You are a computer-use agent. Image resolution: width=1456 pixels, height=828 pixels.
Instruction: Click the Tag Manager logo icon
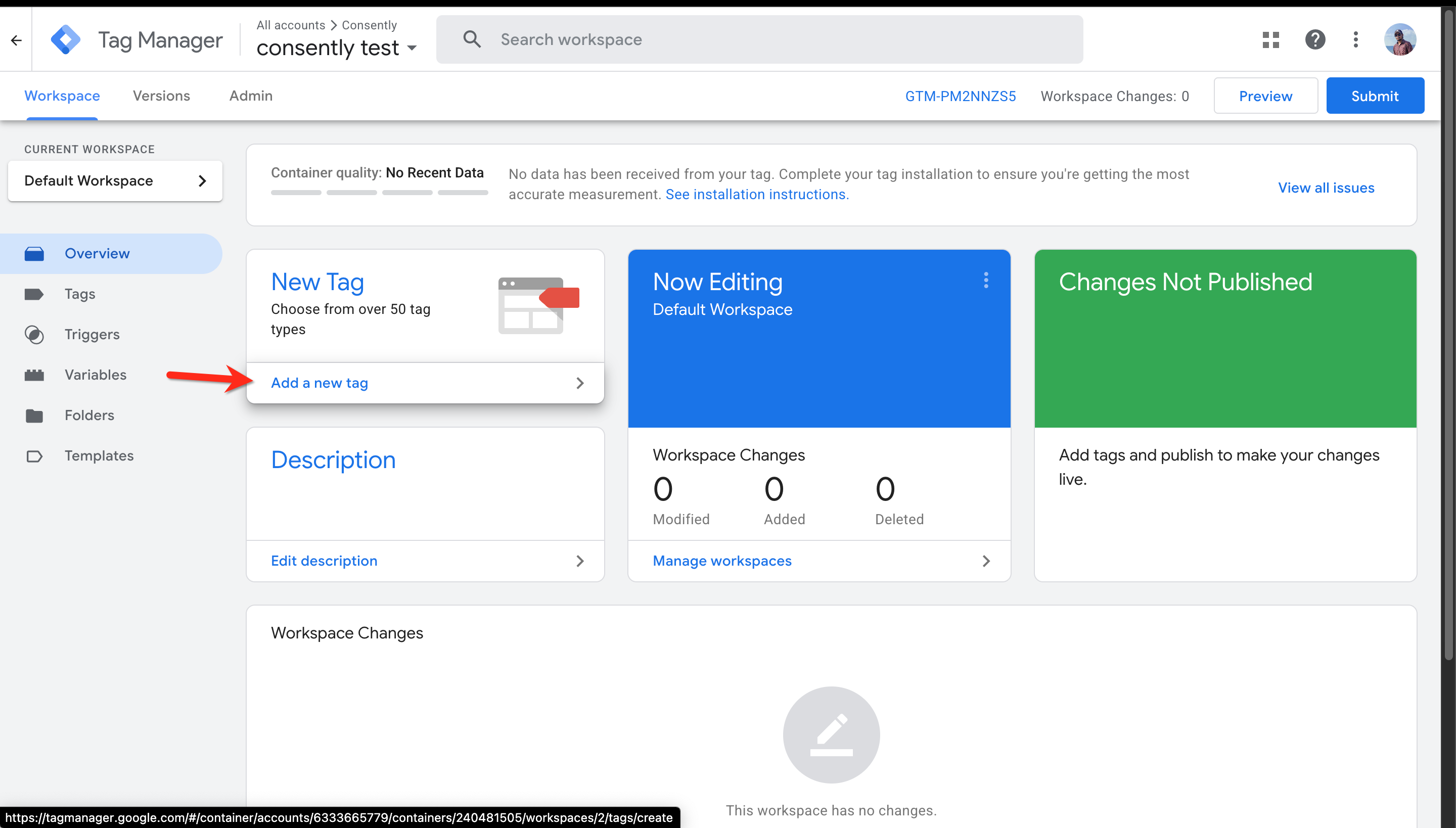coord(65,40)
